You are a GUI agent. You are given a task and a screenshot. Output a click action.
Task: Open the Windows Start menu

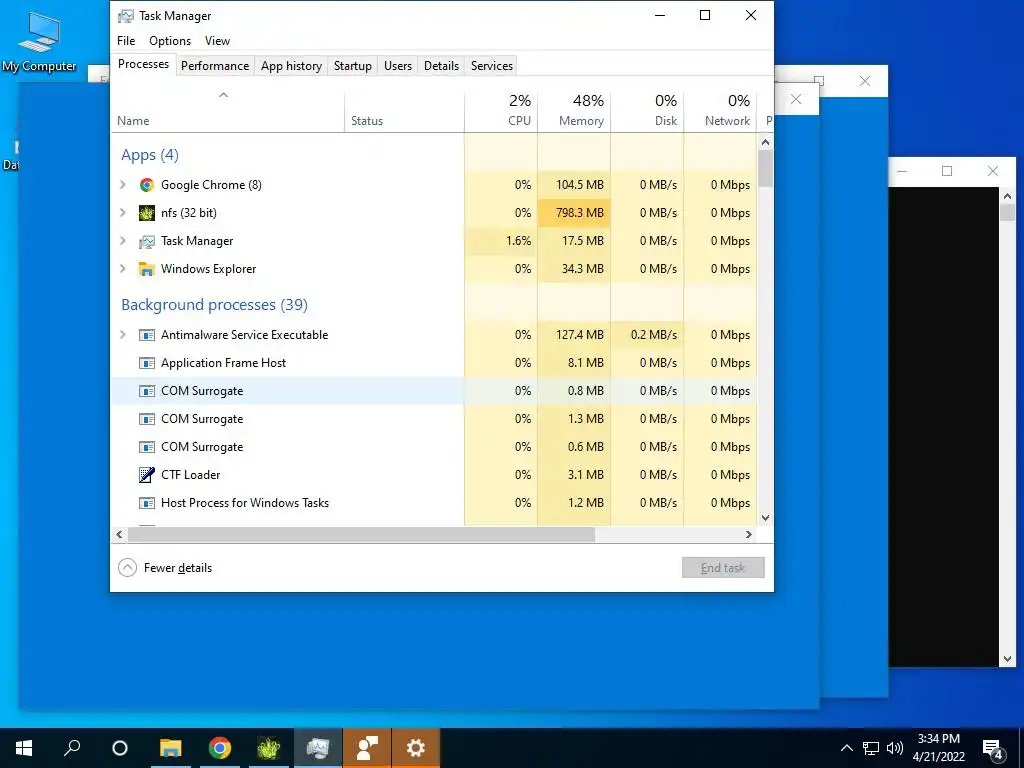[x=24, y=748]
